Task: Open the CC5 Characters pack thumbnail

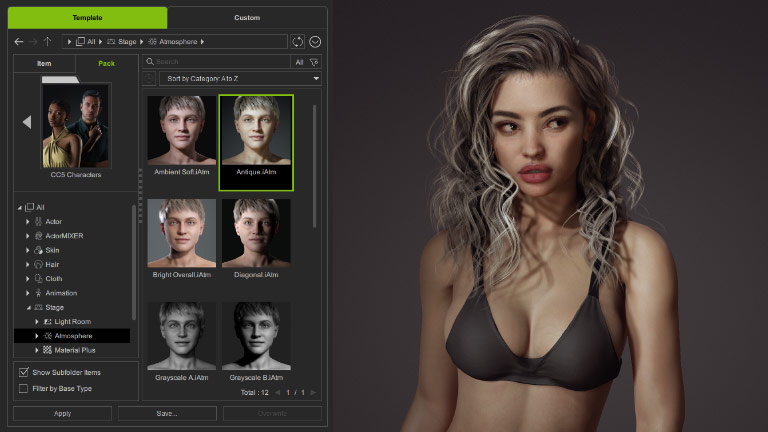Action: click(76, 126)
